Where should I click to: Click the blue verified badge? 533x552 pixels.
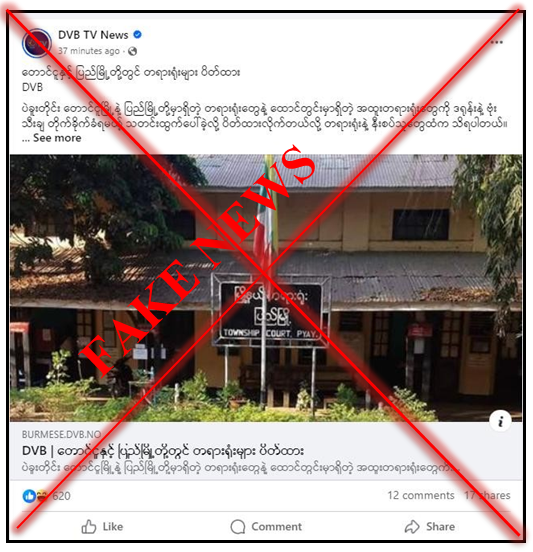pos(137,34)
